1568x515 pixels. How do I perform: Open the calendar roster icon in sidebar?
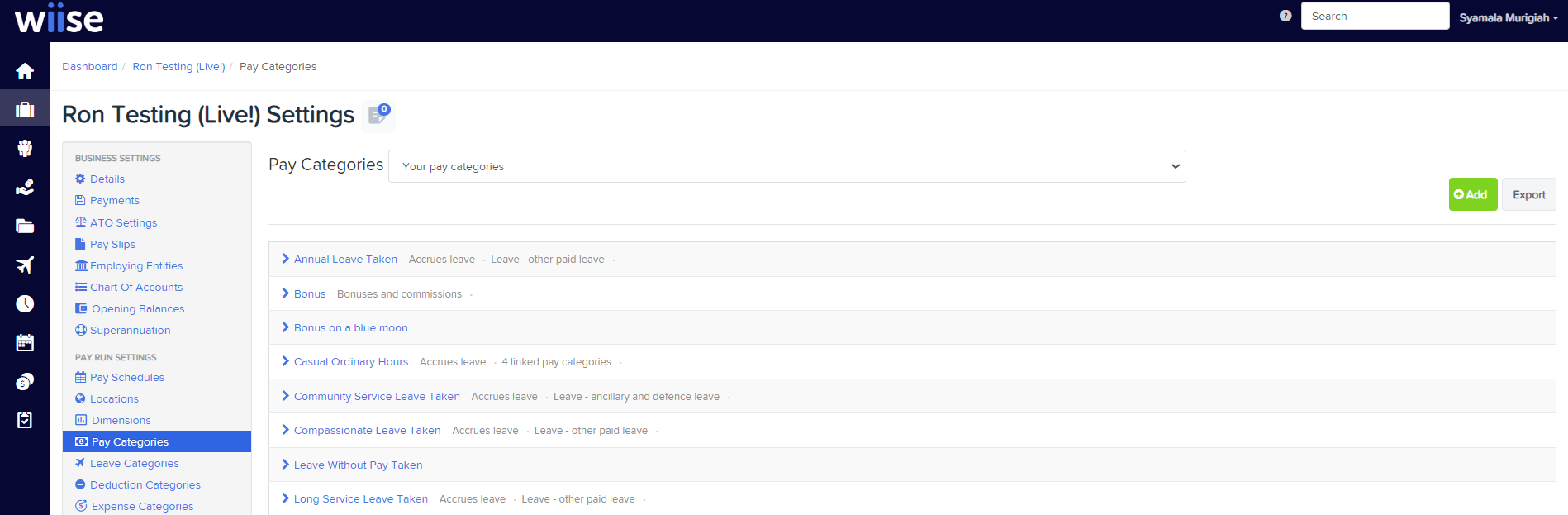coord(25,342)
